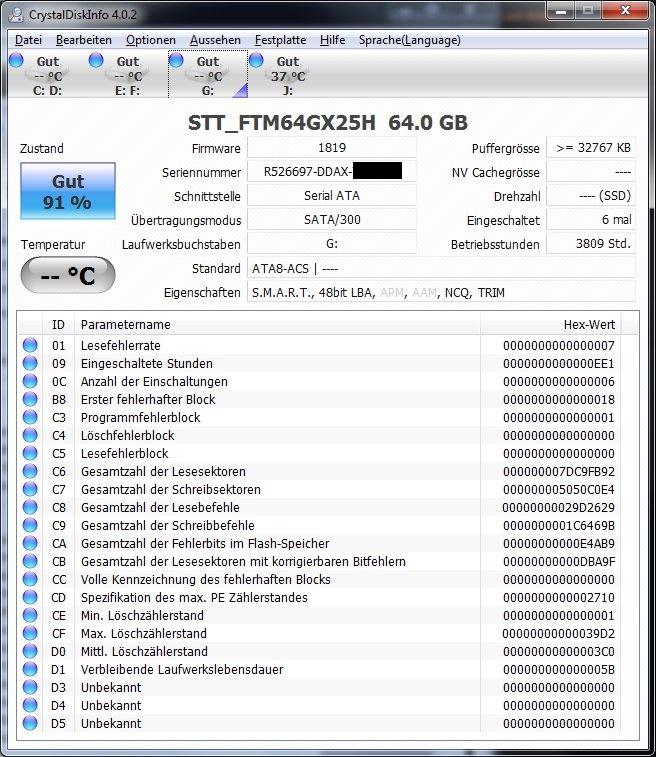Image resolution: width=656 pixels, height=757 pixels.
Task: Click the Schnittstelle field Serial ATA
Action: tap(332, 196)
